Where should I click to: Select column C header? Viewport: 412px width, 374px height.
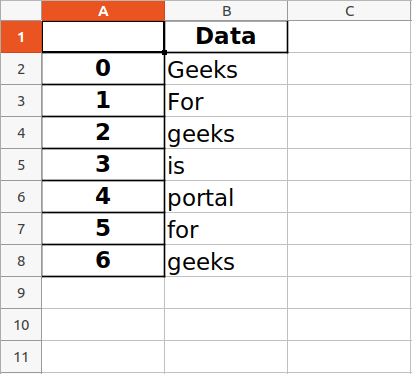349,11
